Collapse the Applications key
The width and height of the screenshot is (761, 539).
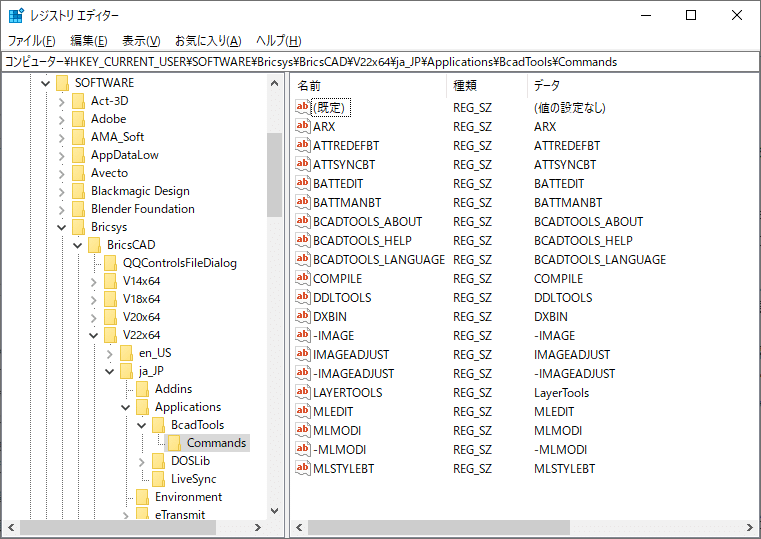point(126,407)
